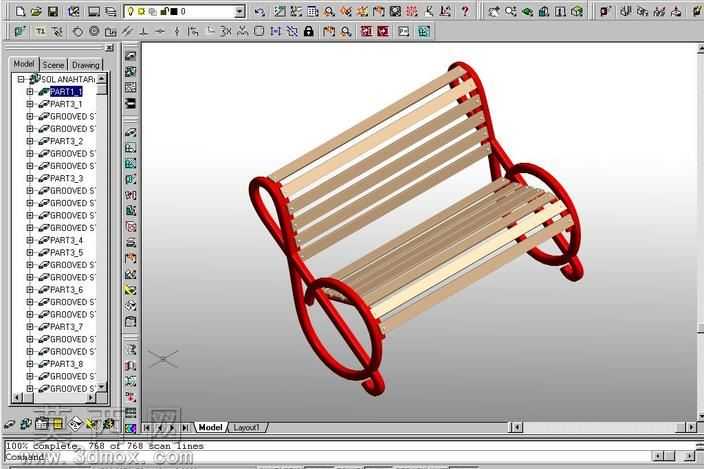Viewport: 704px width, 469px height.
Task: Save the drawing with the floppy disk icon
Action: point(53,11)
